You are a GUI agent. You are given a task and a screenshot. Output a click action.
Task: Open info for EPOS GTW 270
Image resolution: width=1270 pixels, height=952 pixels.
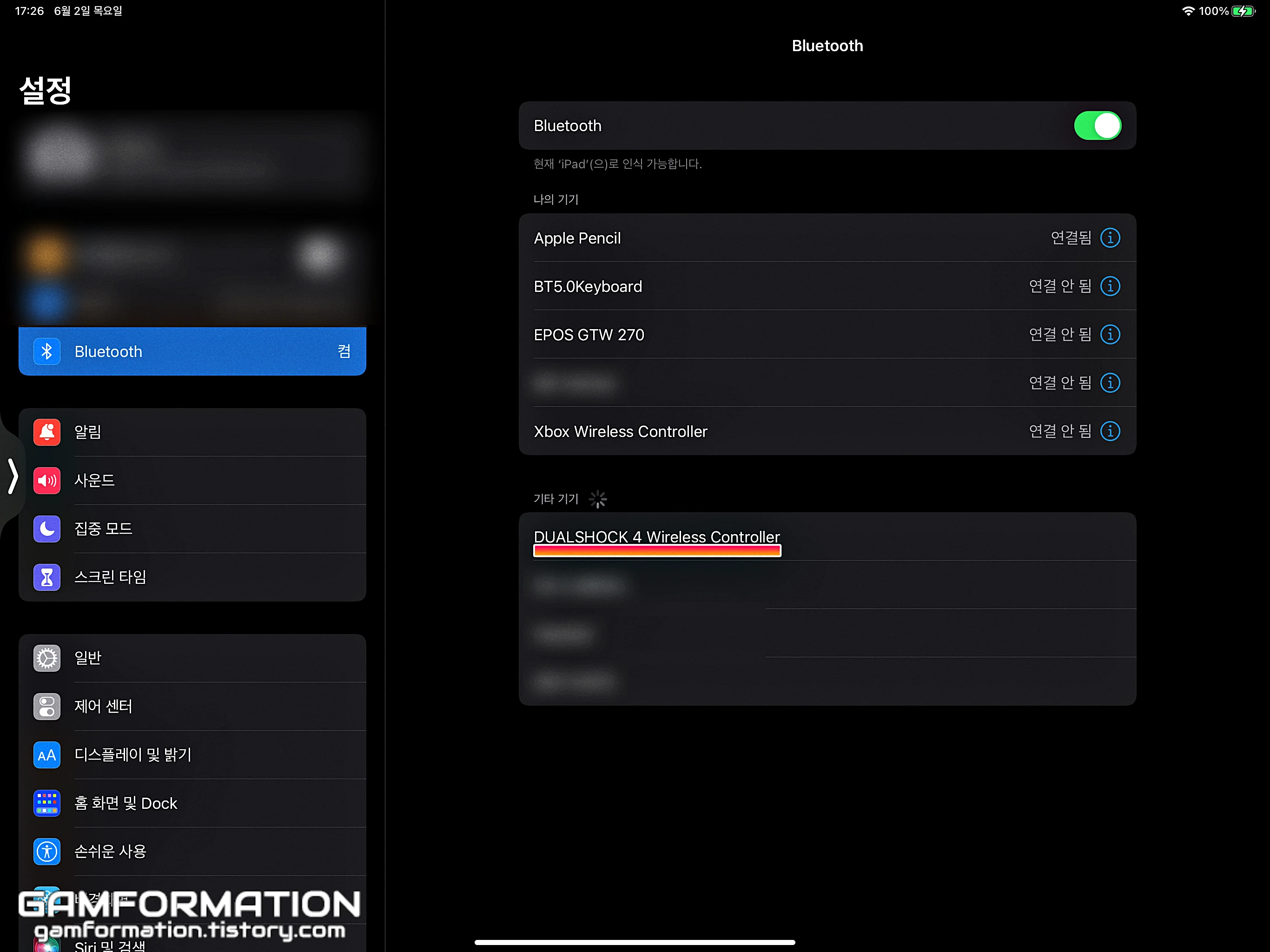(x=1110, y=334)
